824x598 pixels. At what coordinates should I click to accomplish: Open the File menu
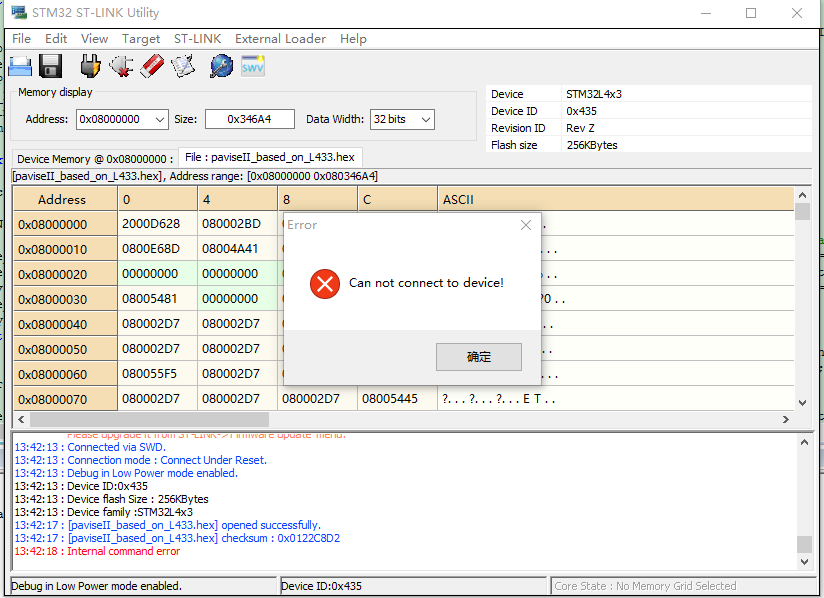(x=22, y=39)
